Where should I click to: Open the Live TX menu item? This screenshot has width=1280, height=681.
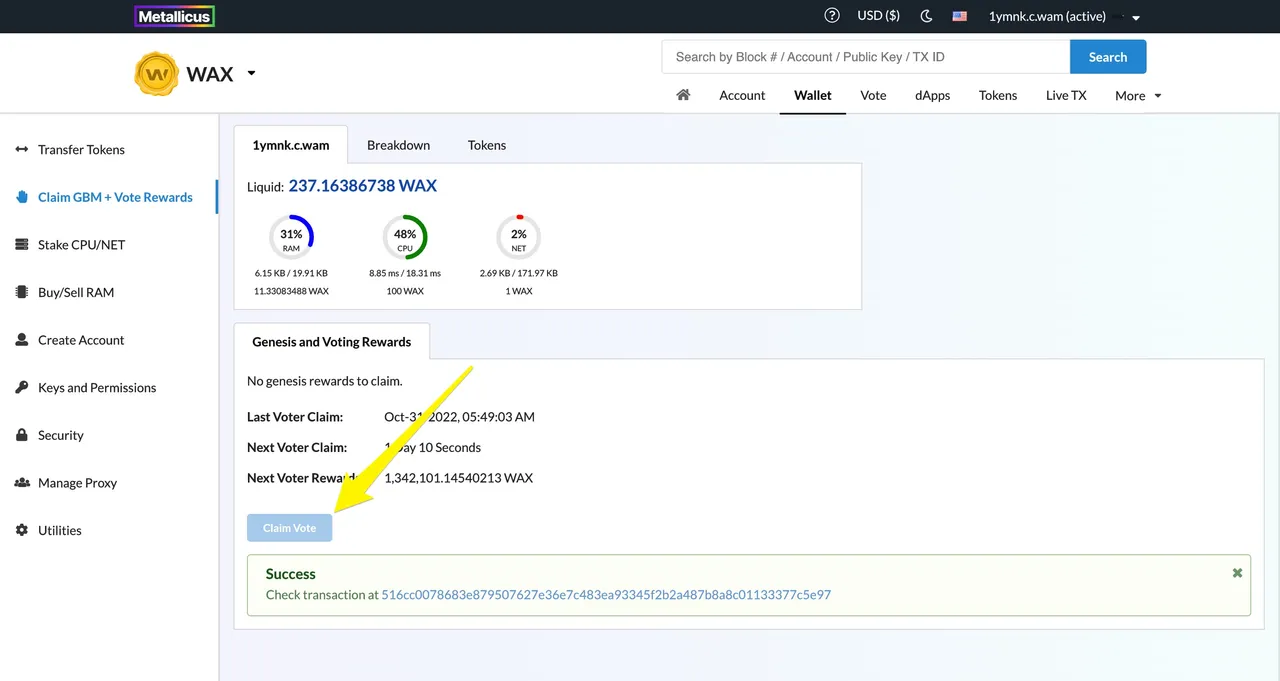tap(1066, 95)
